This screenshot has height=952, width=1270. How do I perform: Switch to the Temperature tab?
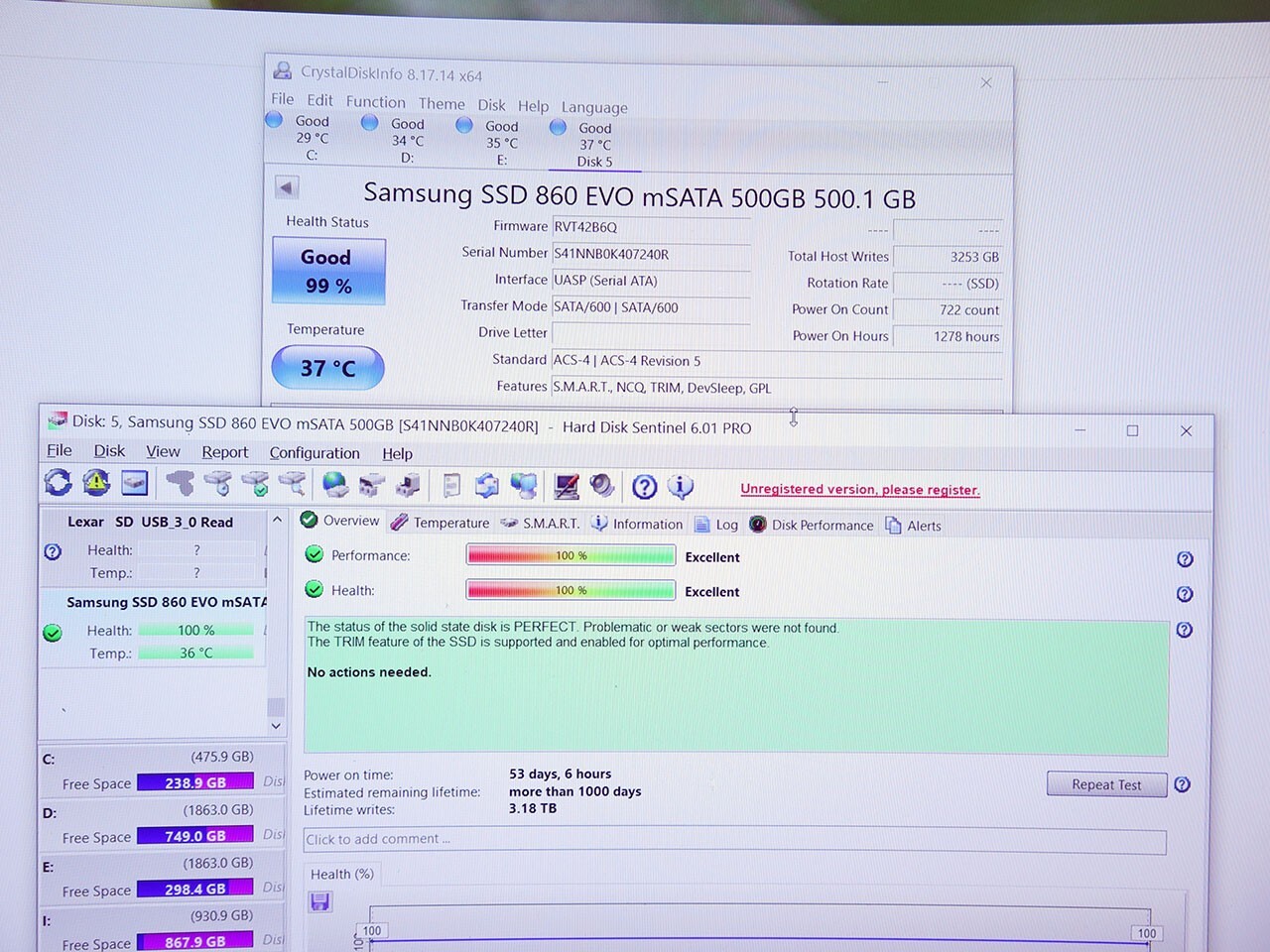coord(440,523)
